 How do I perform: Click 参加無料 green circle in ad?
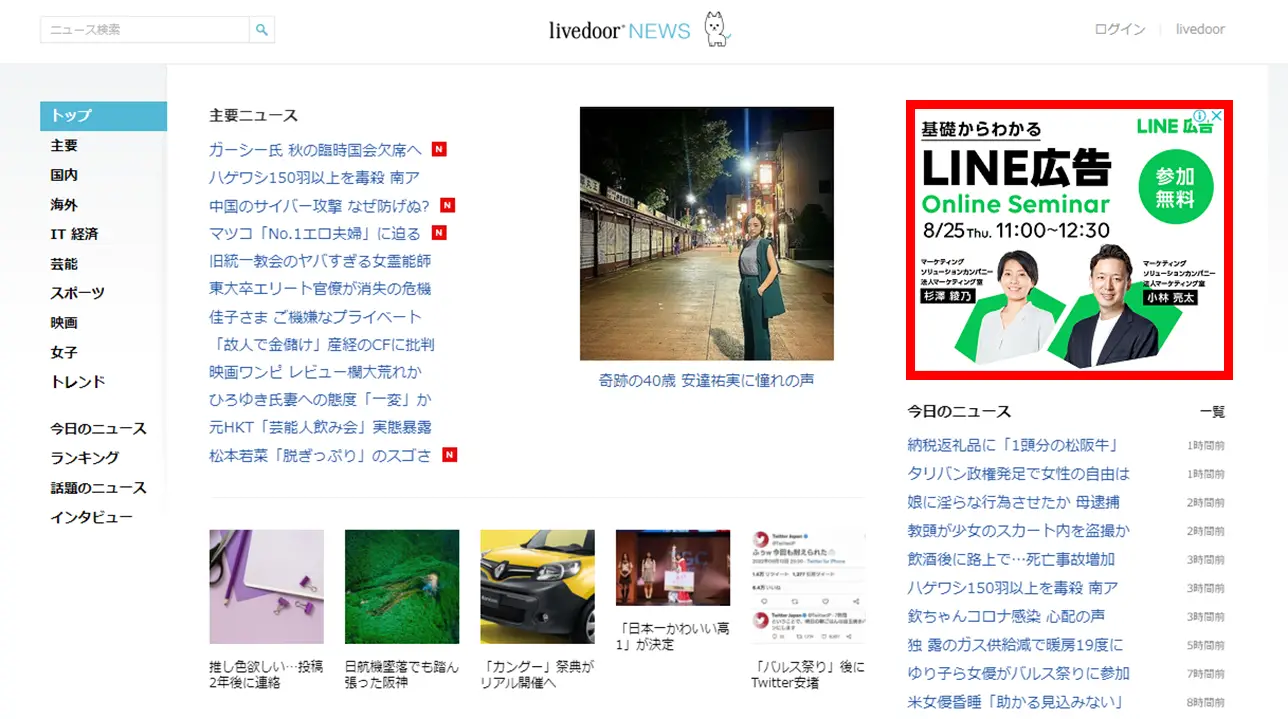pos(1175,187)
